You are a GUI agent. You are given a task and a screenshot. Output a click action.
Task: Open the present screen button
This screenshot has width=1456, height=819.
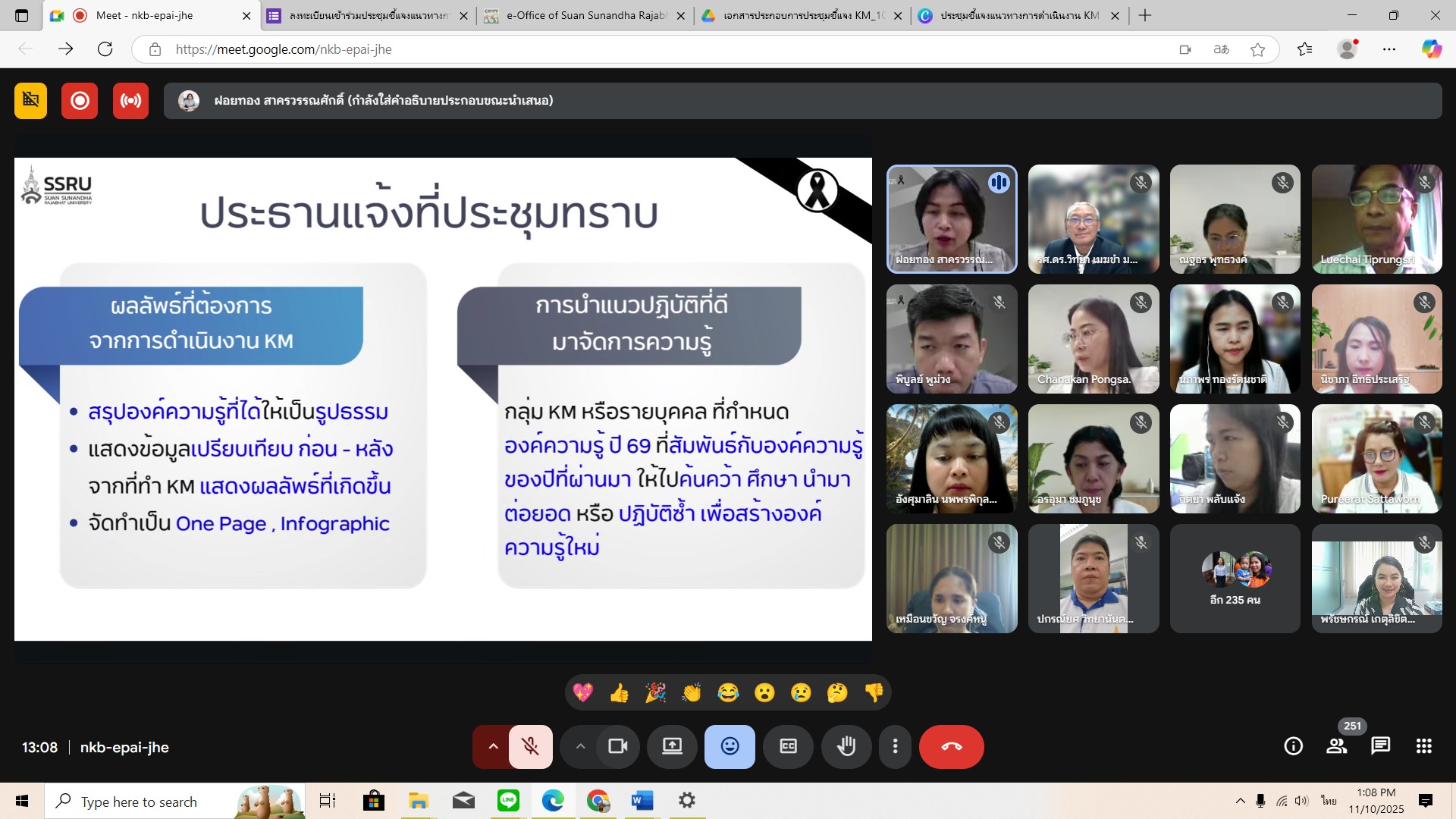(x=672, y=747)
